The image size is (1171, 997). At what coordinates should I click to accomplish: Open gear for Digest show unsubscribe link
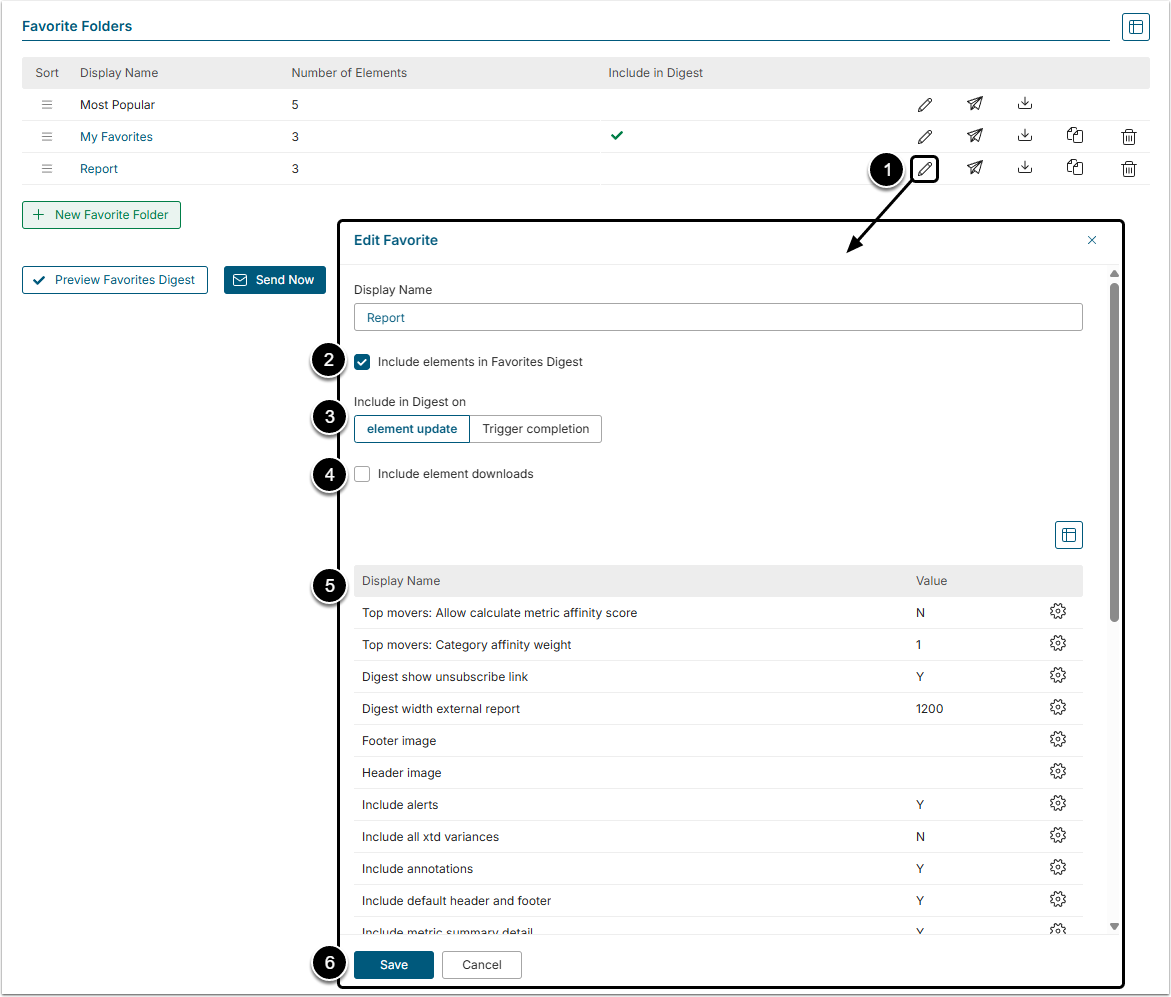point(1057,676)
